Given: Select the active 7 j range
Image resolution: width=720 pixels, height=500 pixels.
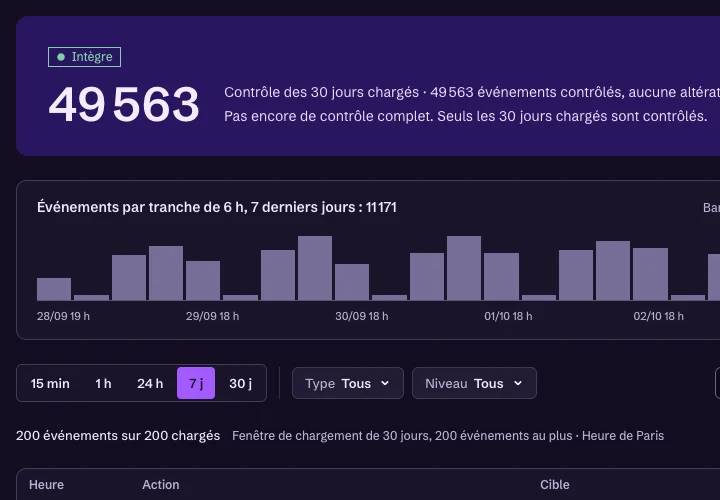Looking at the screenshot, I should click(x=196, y=383).
